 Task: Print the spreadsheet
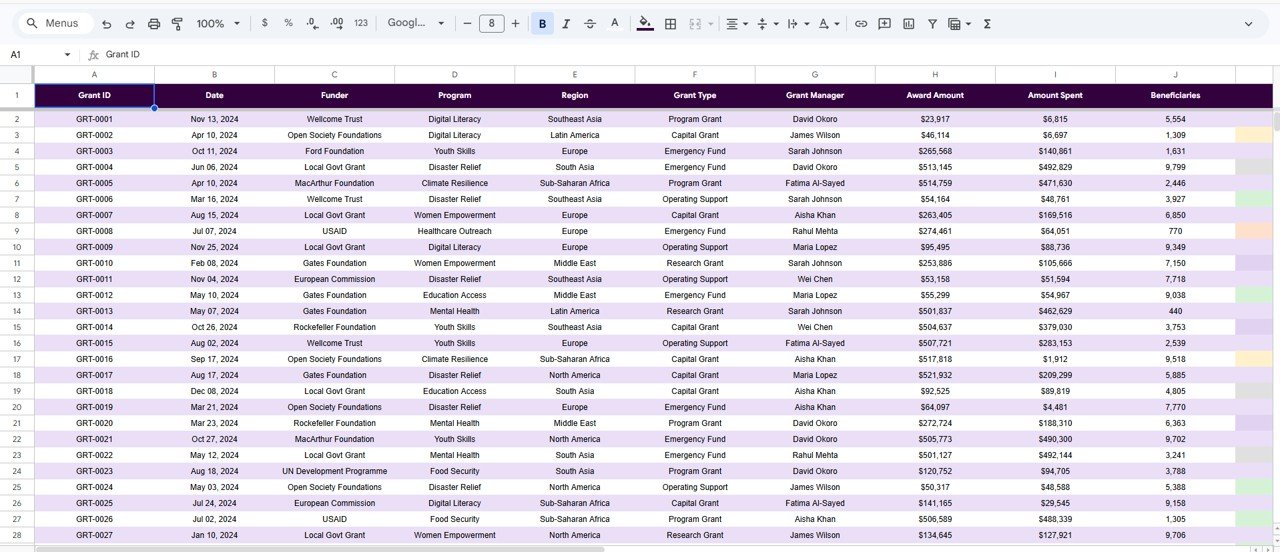point(154,23)
